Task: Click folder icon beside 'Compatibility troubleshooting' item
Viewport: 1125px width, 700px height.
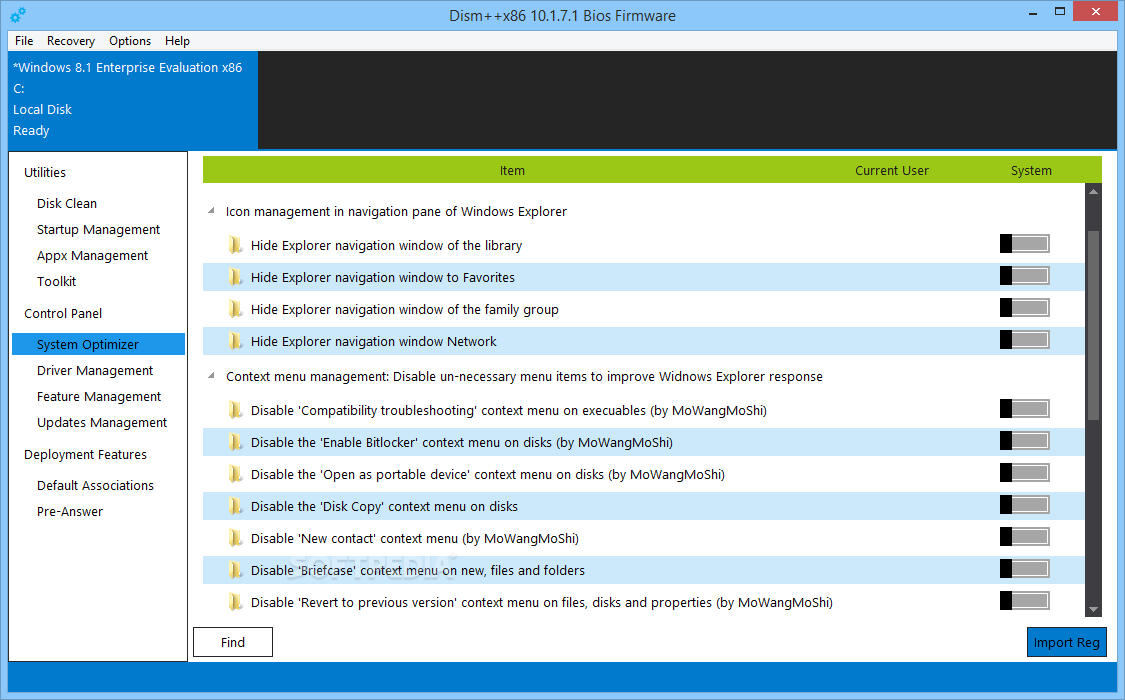Action: (x=235, y=410)
